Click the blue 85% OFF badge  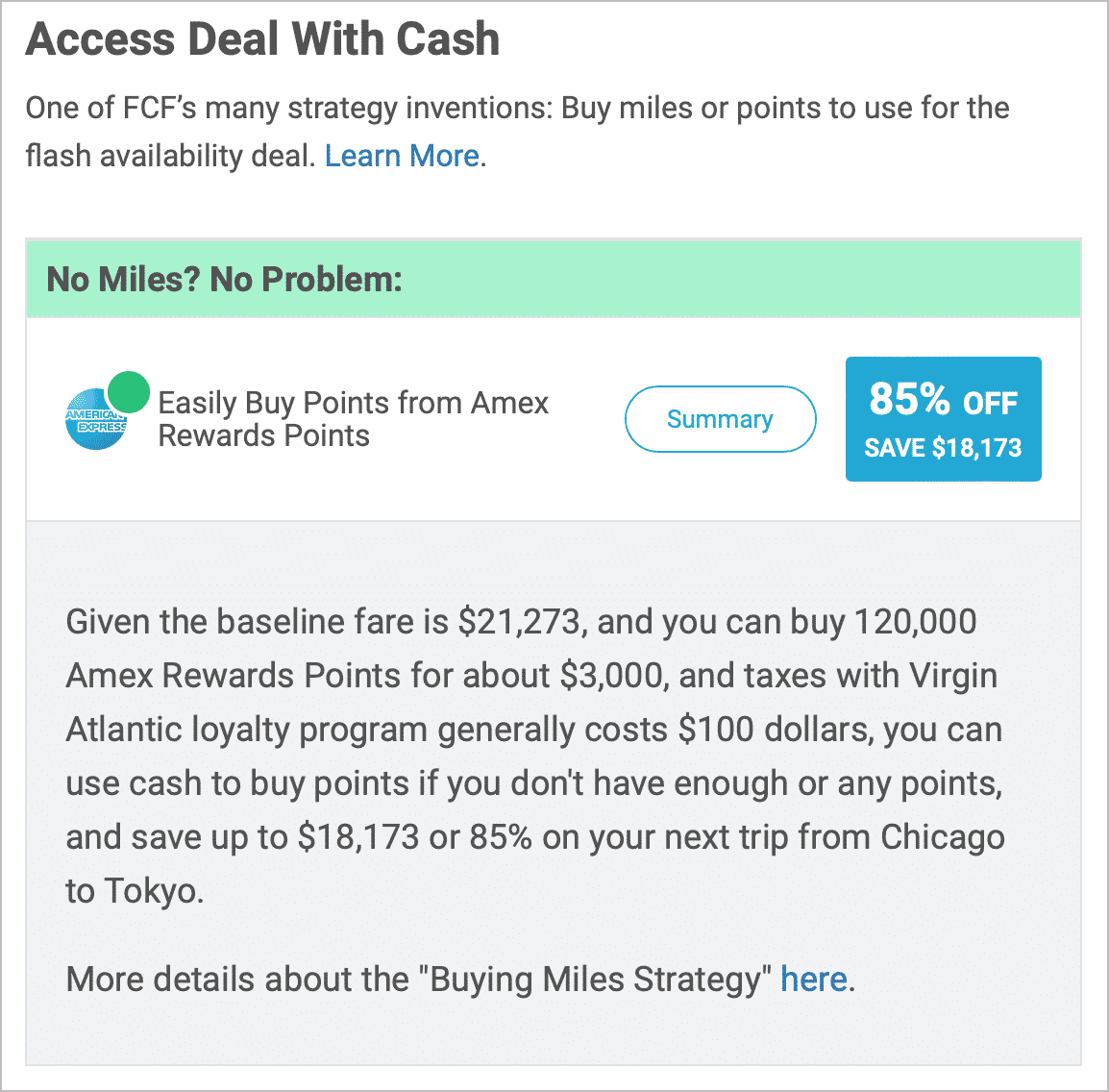[x=944, y=419]
